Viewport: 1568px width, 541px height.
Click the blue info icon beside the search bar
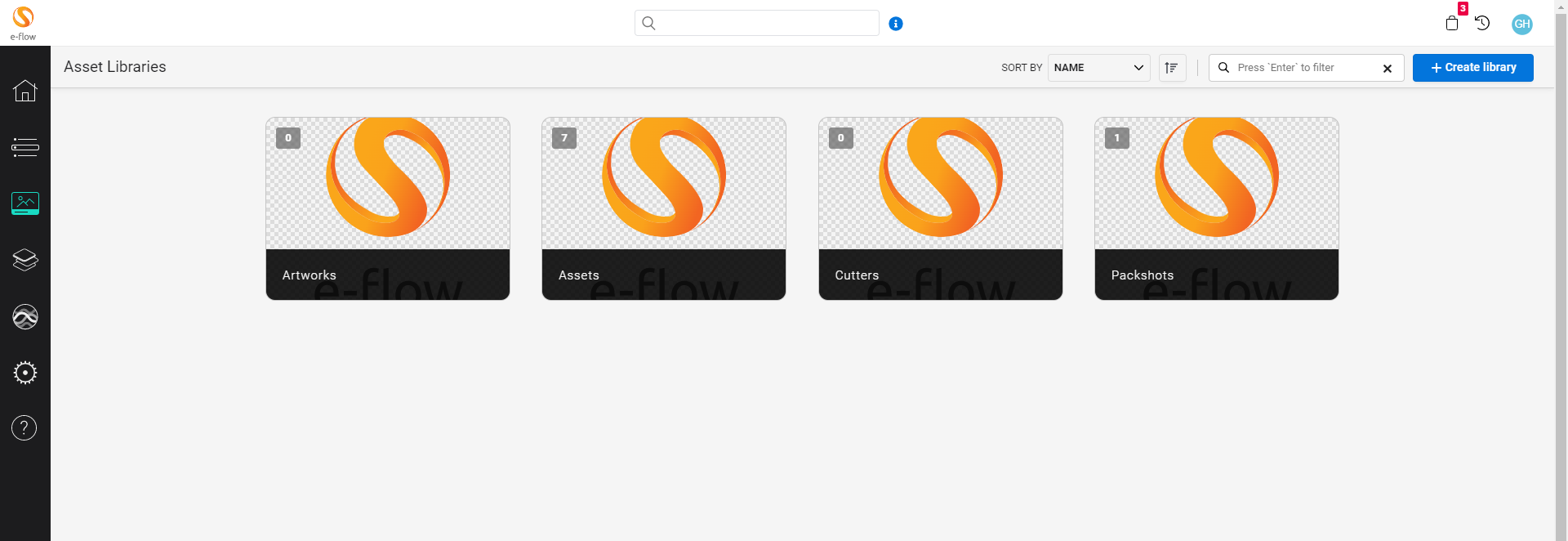pos(896,24)
